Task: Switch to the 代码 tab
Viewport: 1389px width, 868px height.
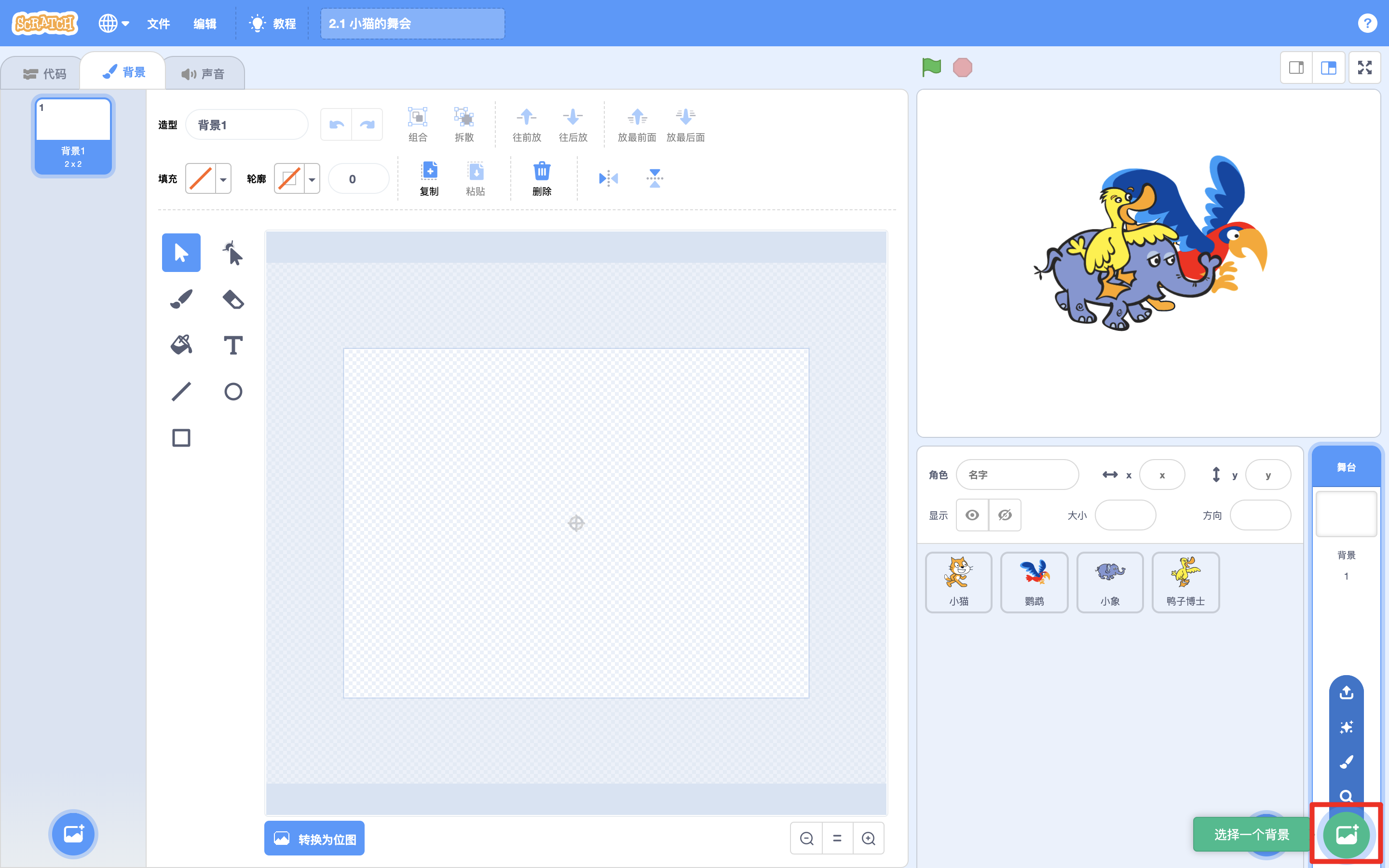Action: pyautogui.click(x=44, y=73)
